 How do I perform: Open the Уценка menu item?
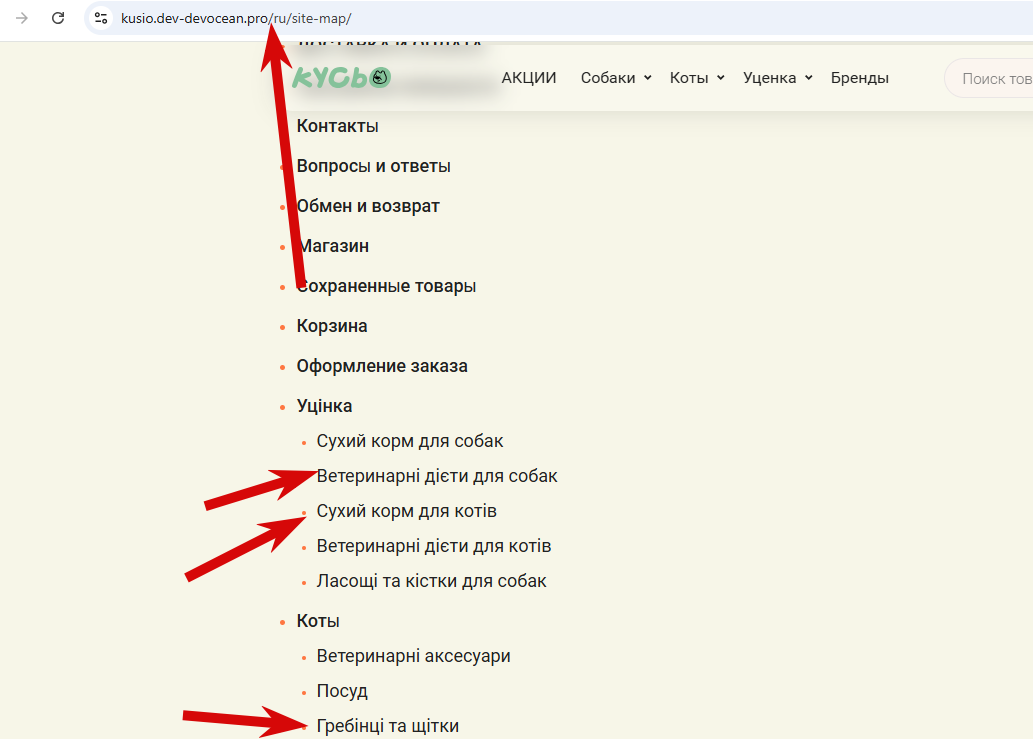click(770, 78)
